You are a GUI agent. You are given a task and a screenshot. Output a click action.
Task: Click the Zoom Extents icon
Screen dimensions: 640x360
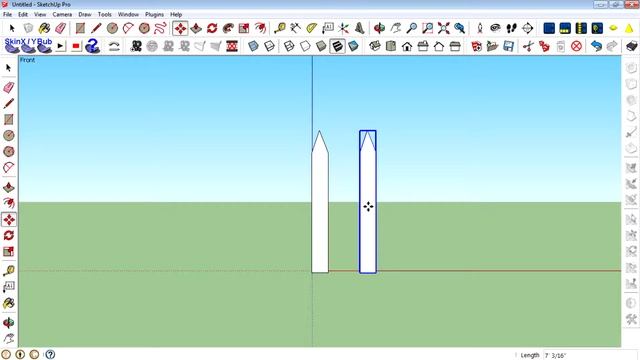point(444,28)
